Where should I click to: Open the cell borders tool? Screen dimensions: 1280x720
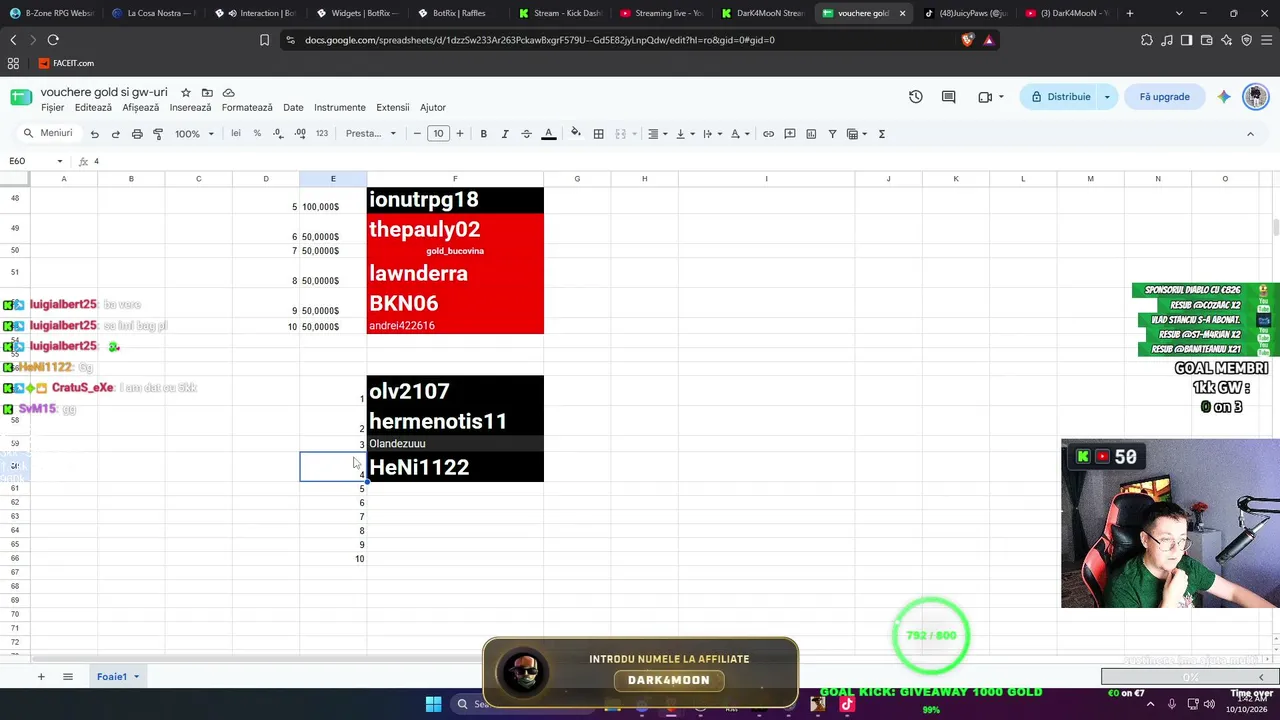[598, 134]
